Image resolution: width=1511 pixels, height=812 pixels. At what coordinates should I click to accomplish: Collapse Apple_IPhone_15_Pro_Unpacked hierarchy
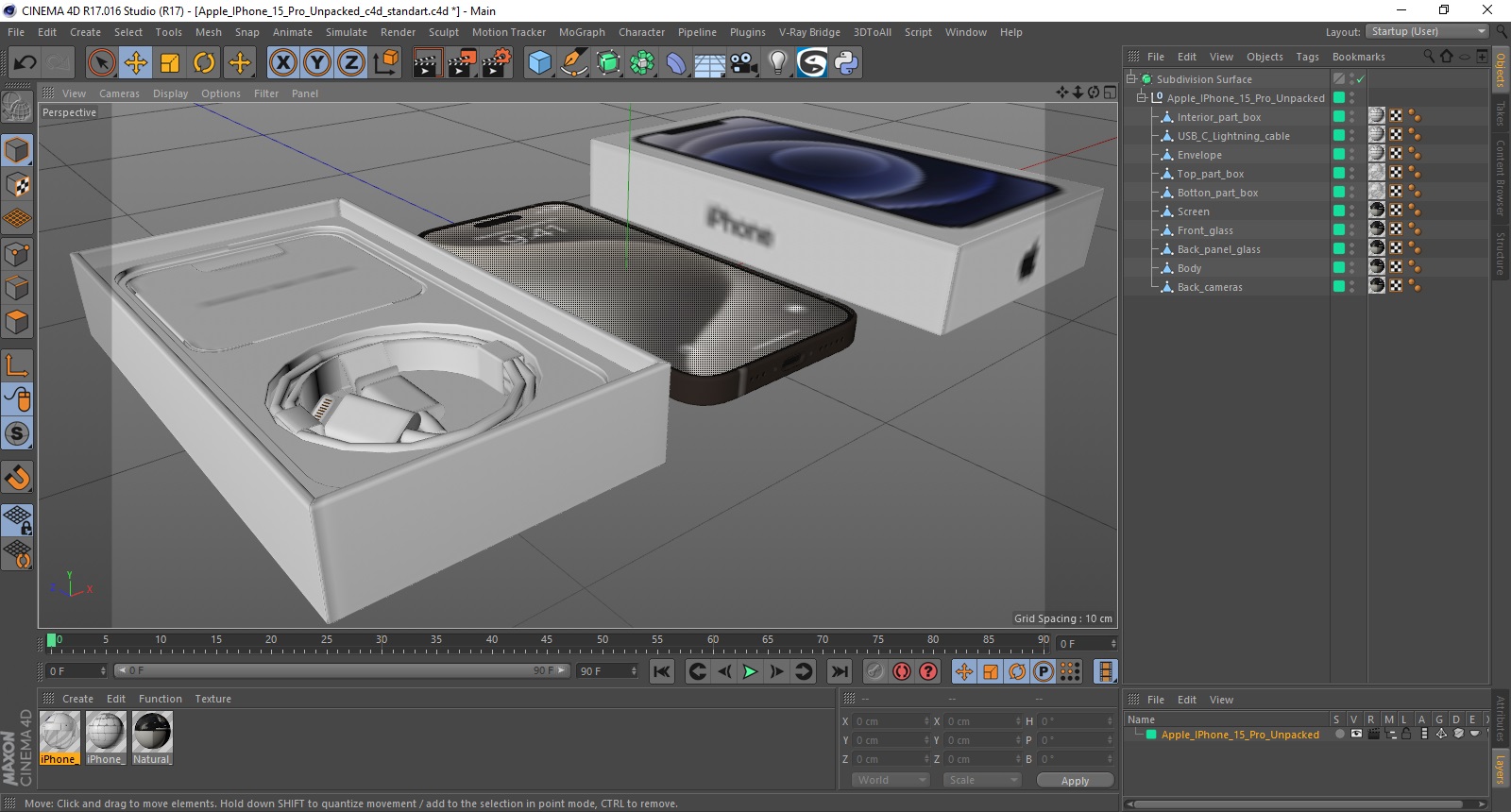1142,98
